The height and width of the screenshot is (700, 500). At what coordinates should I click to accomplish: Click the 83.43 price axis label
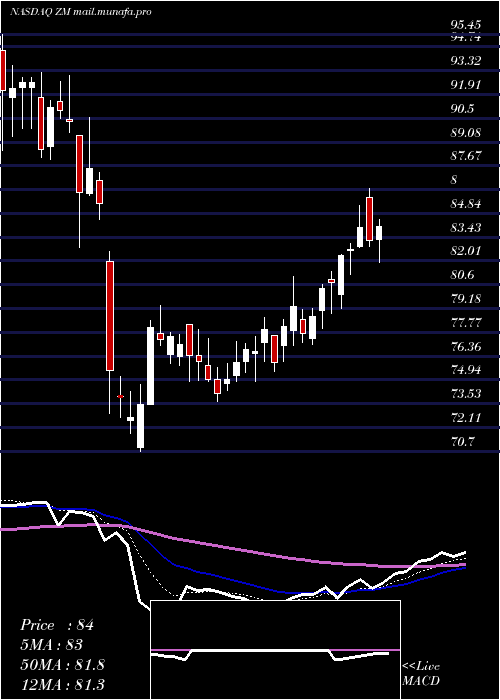[x=466, y=228]
